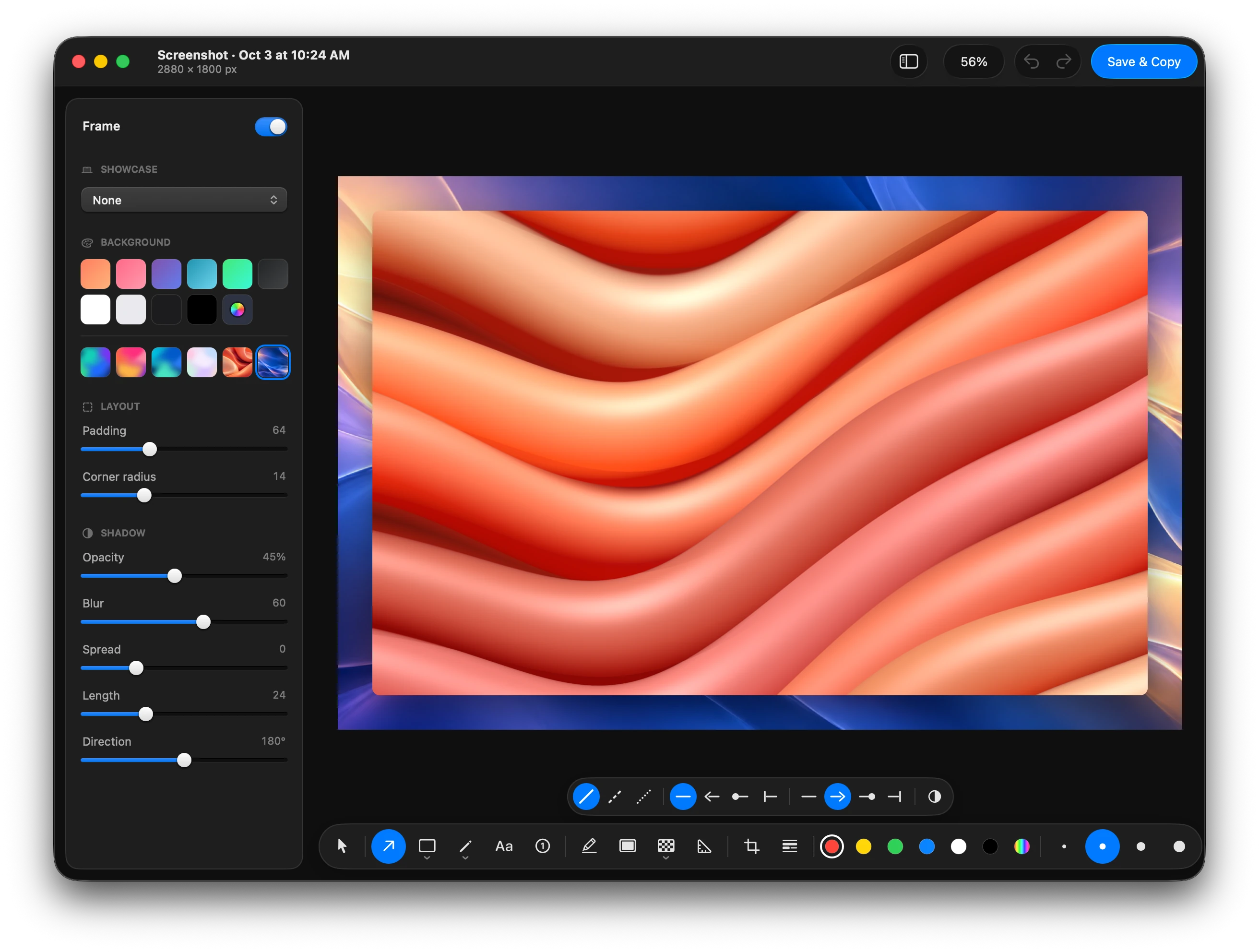Viewport: 1259px width, 952px height.
Task: Select the smallest stroke size dot
Action: (1064, 846)
